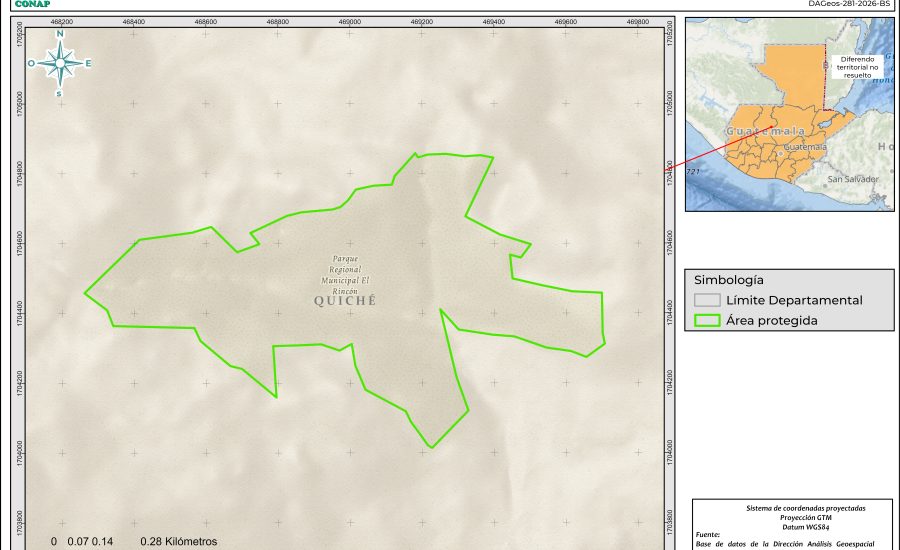Viewport: 900px width, 550px height.
Task: Click the QUICHÉ department label
Action: coord(345,299)
